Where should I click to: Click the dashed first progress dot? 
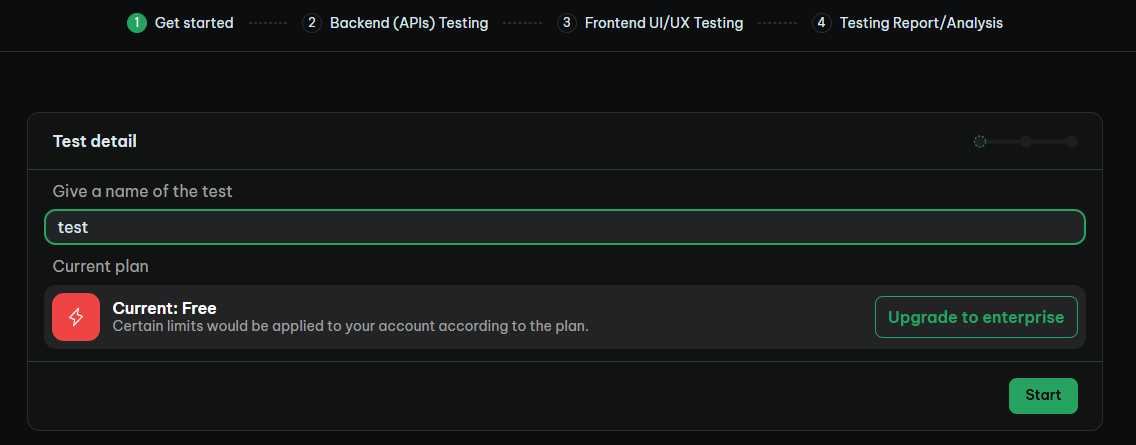pyautogui.click(x=980, y=141)
